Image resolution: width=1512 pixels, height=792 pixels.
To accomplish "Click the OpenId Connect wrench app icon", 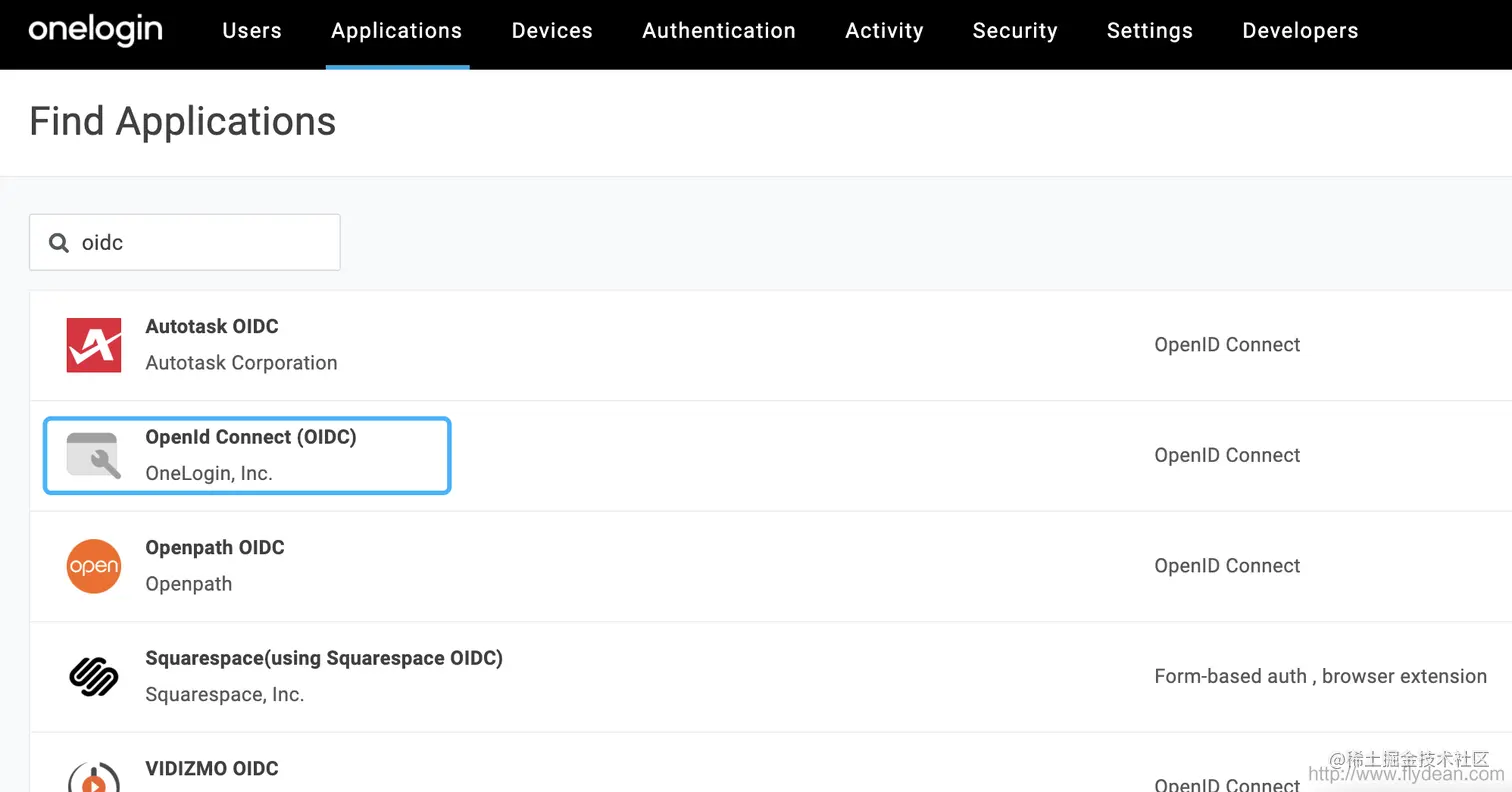I will click(x=94, y=456).
